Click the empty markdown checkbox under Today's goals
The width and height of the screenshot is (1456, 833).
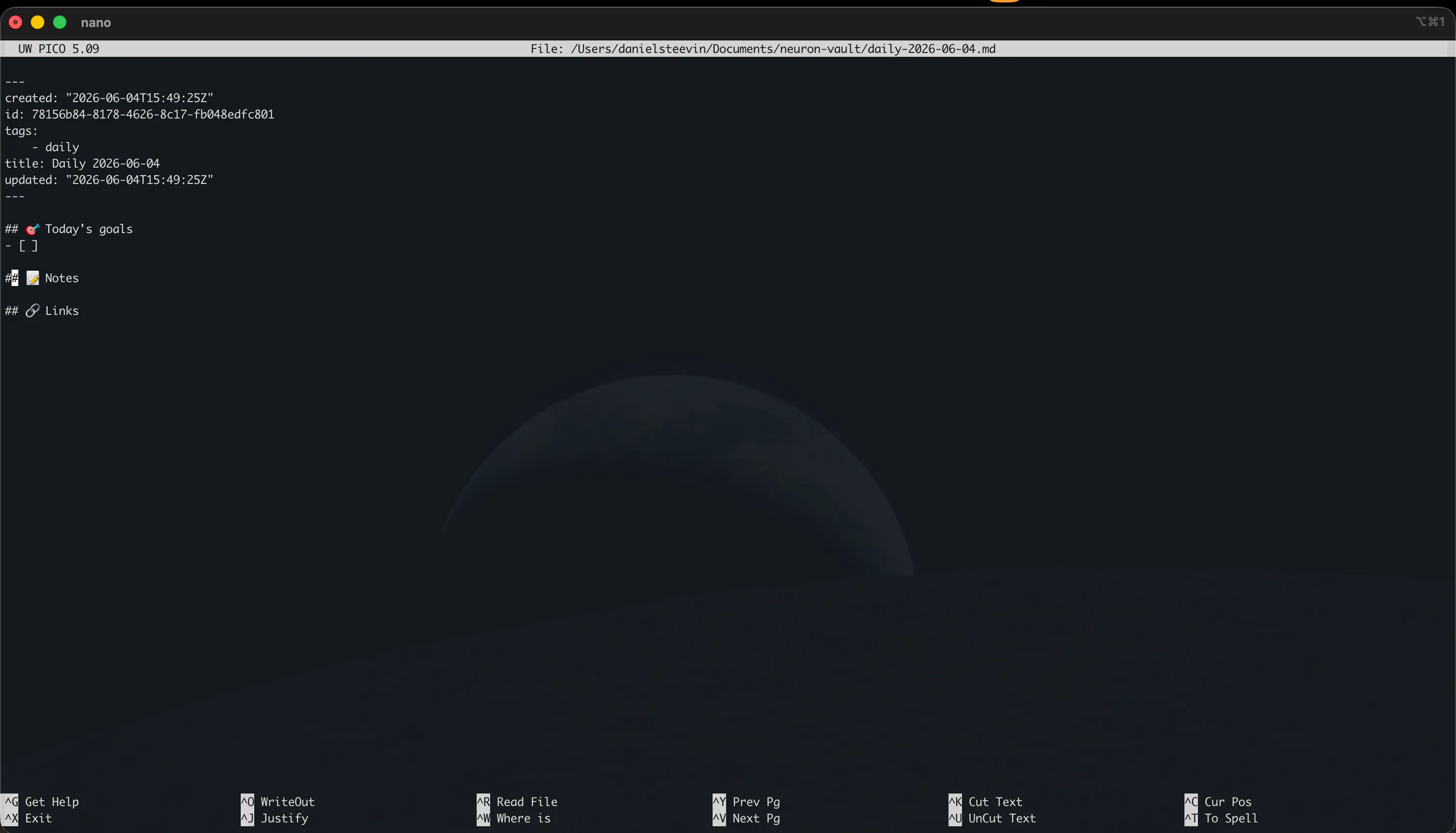coord(28,246)
